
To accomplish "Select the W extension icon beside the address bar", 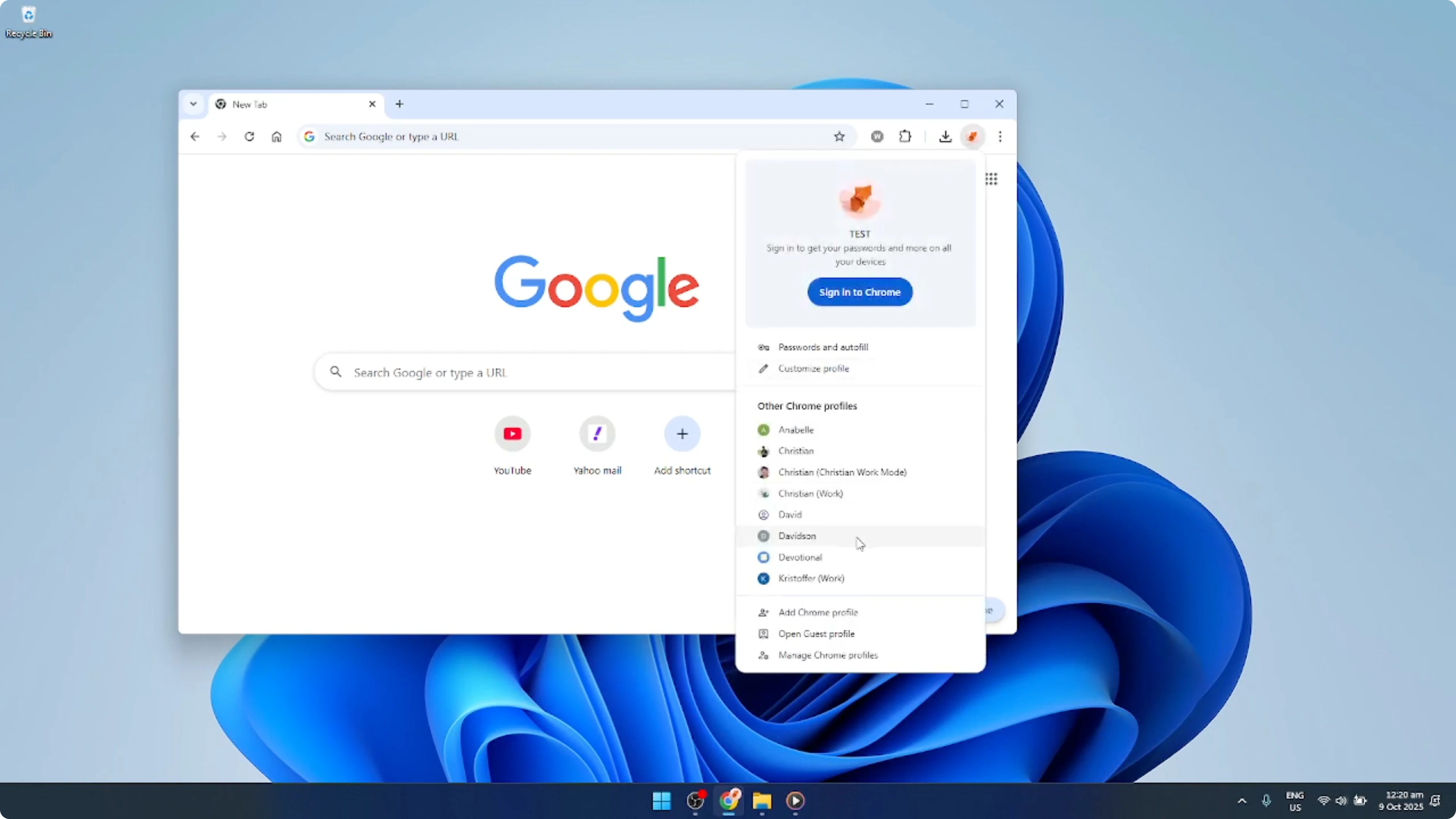I will coord(877,136).
